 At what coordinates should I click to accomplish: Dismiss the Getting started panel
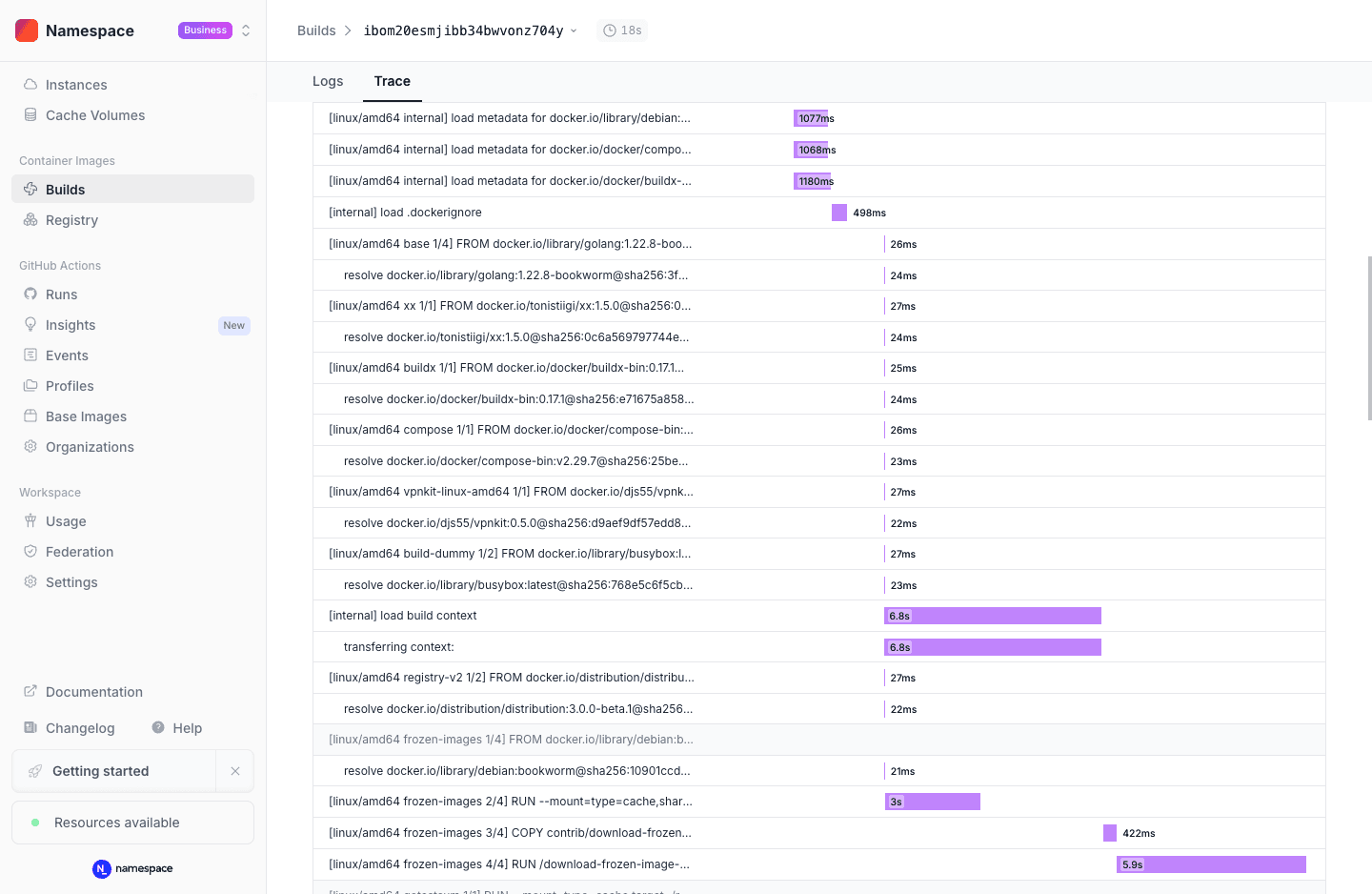235,771
